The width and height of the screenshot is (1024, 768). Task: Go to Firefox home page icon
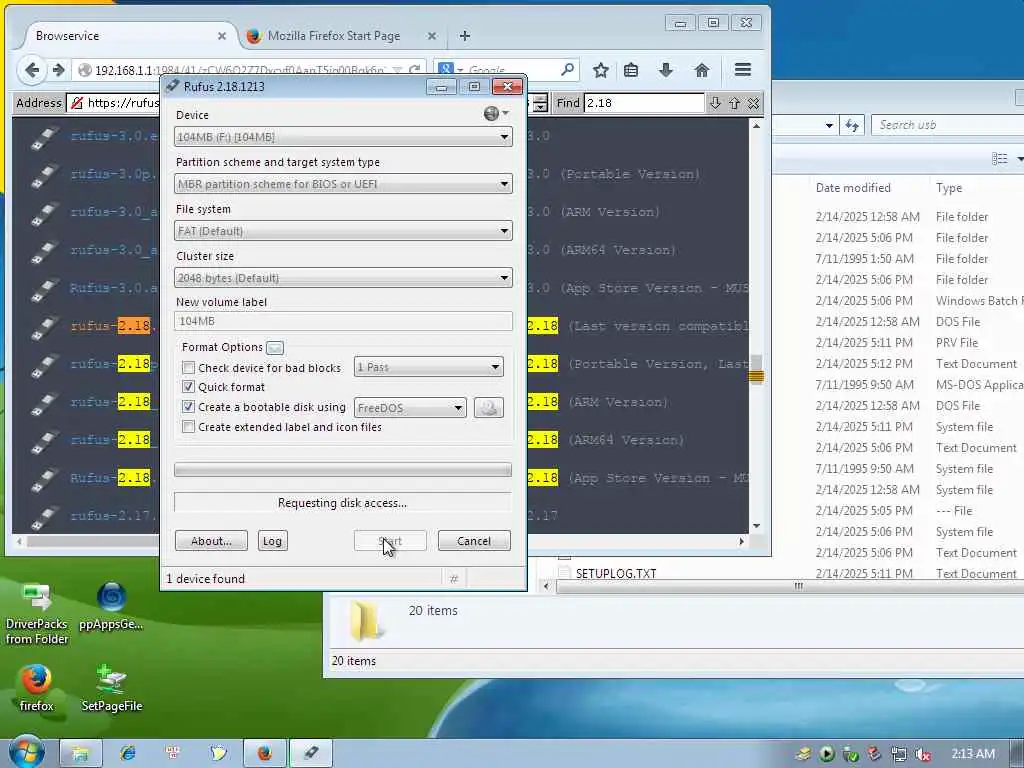701,70
